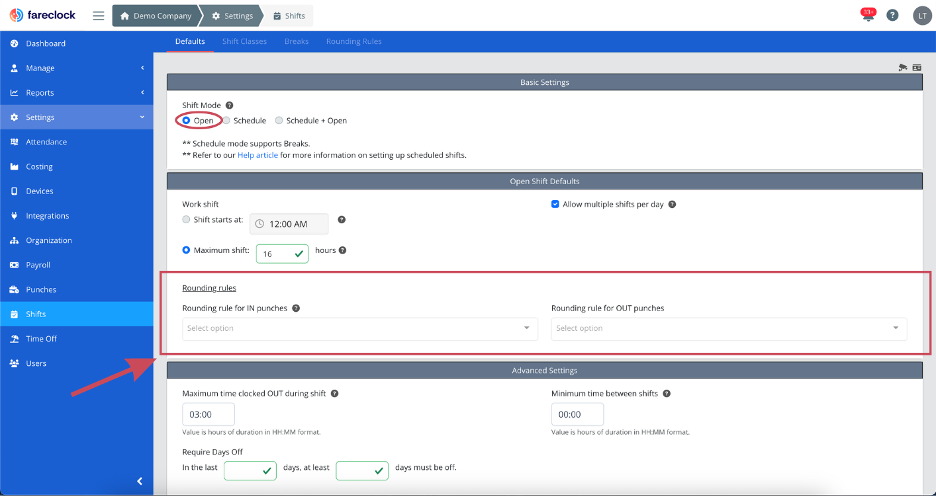The image size is (936, 498).
Task: Click the first small icon above Basic Settings header
Action: [903, 67]
